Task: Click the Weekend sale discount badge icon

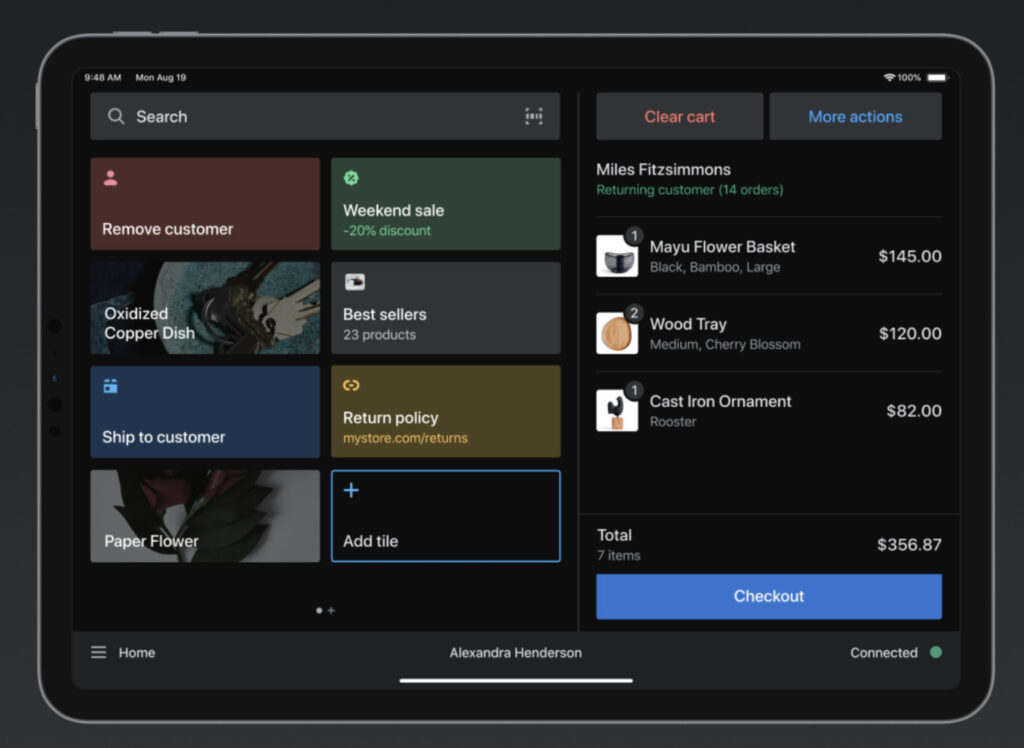Action: click(x=351, y=178)
